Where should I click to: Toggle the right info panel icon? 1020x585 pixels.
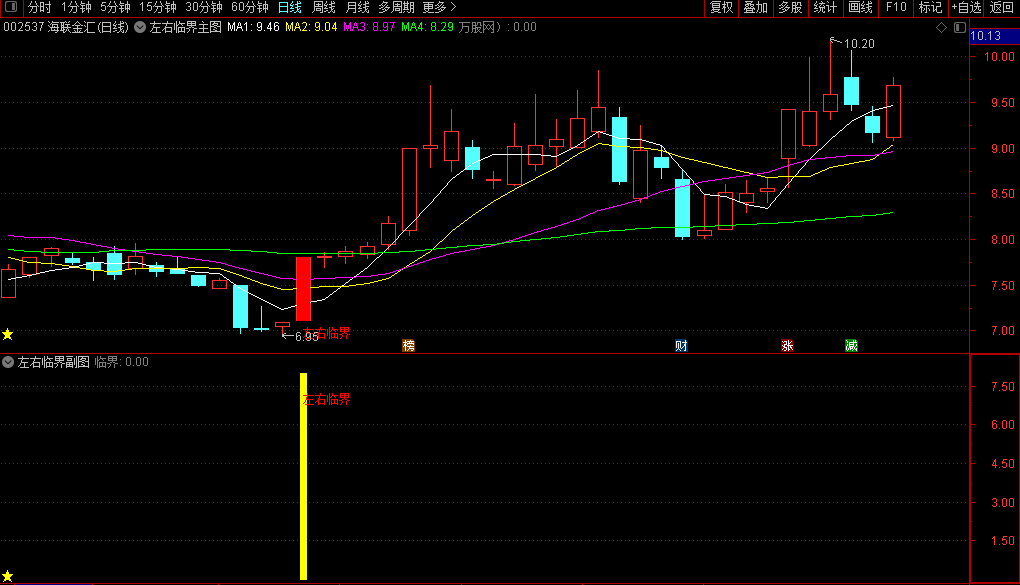click(x=960, y=27)
